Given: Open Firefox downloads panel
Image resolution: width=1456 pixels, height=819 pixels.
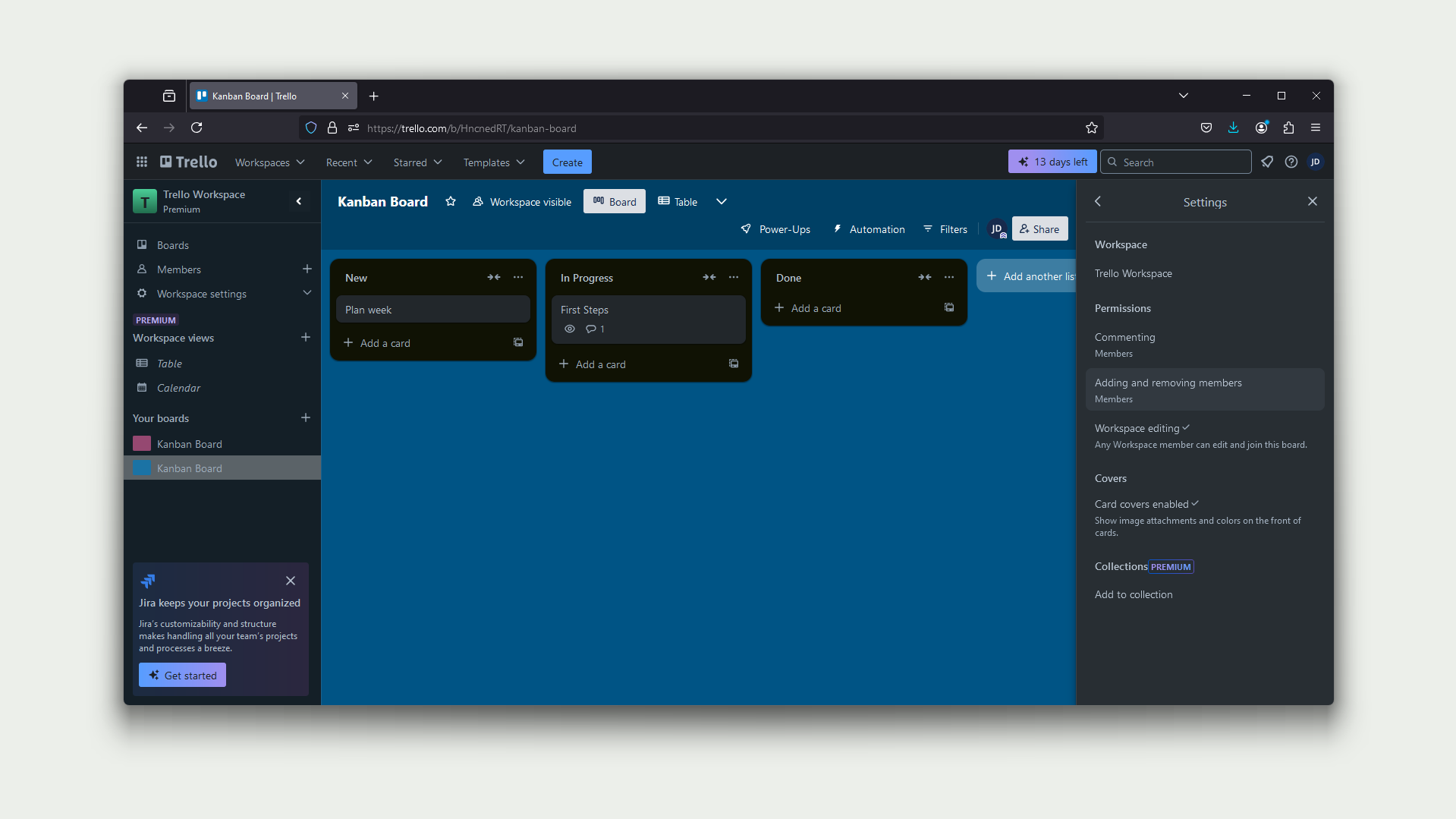Looking at the screenshot, I should click(x=1234, y=128).
